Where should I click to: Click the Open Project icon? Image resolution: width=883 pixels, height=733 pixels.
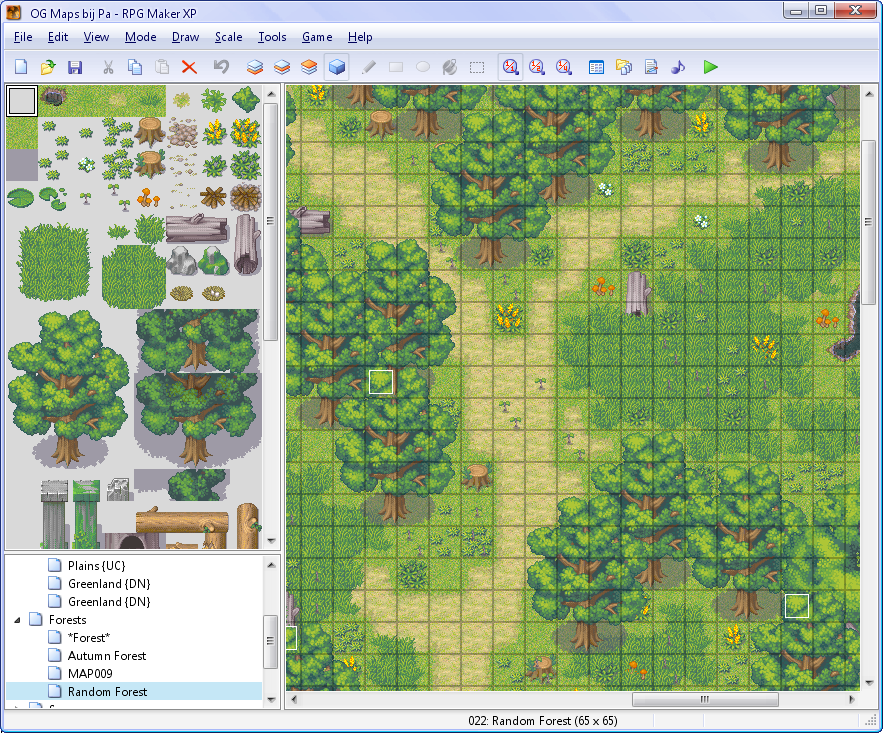pos(48,67)
